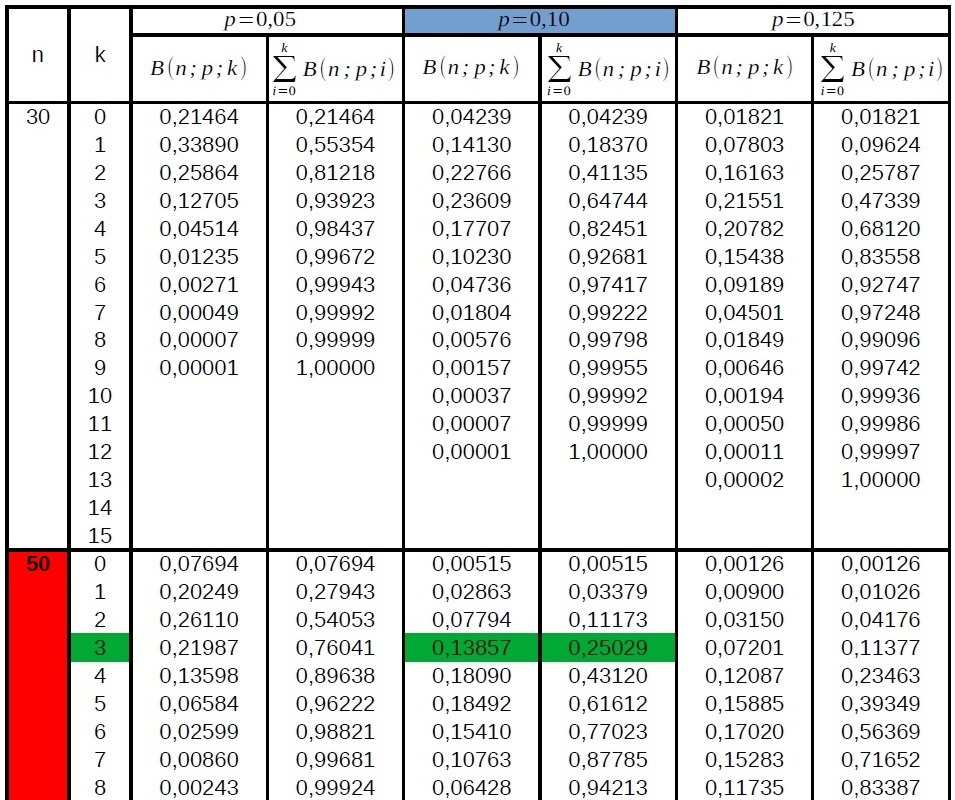Click the red cell showing n value 50

[38, 564]
